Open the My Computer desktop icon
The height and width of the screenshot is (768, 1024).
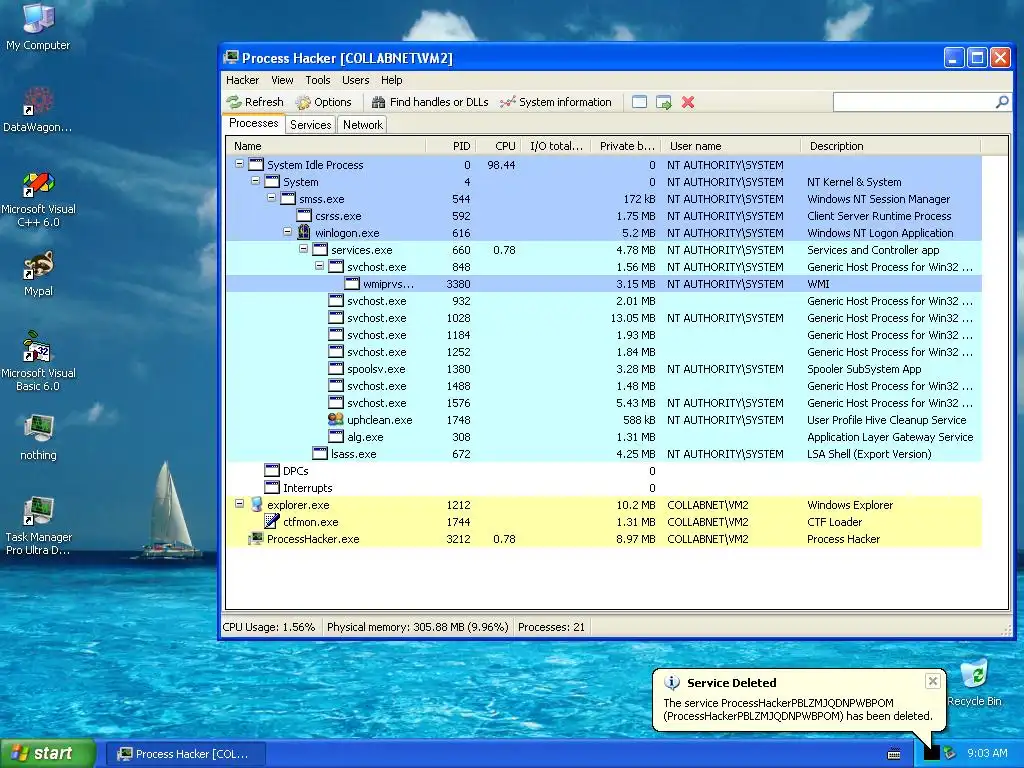pos(38,27)
